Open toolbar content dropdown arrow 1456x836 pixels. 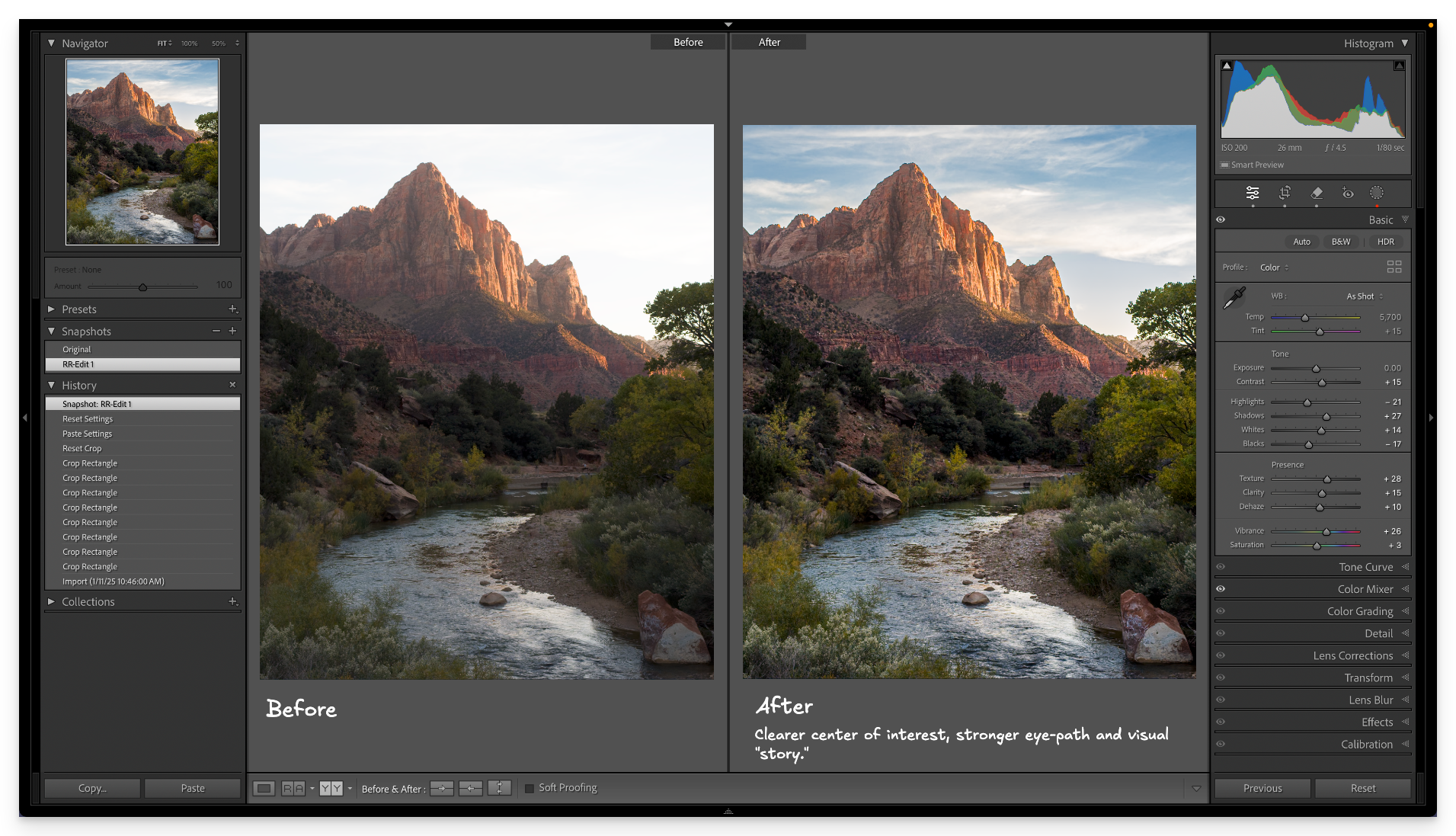tap(1196, 789)
